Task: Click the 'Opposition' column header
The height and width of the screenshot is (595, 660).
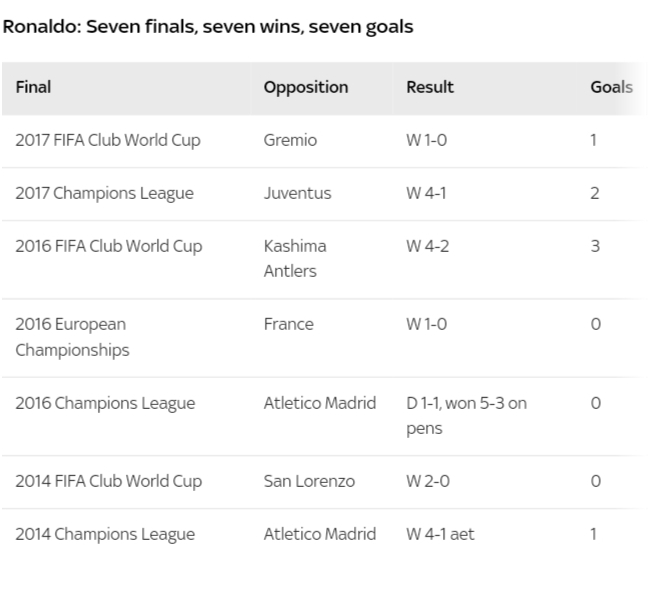Action: [306, 88]
